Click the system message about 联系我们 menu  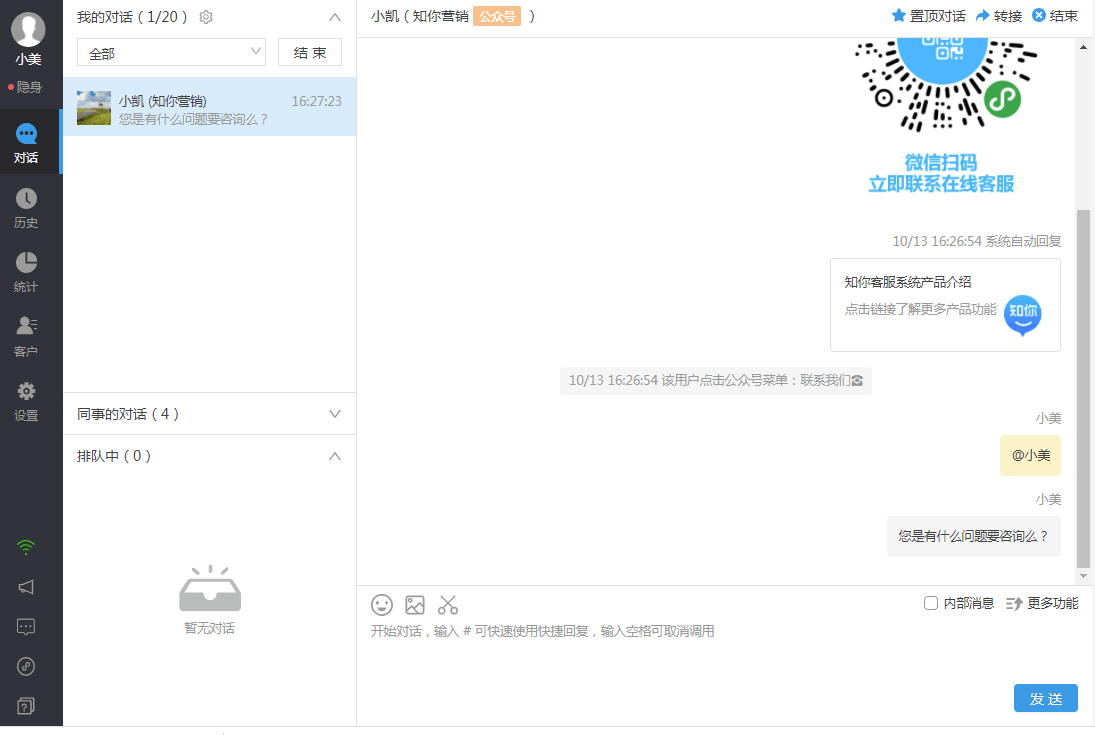click(716, 381)
